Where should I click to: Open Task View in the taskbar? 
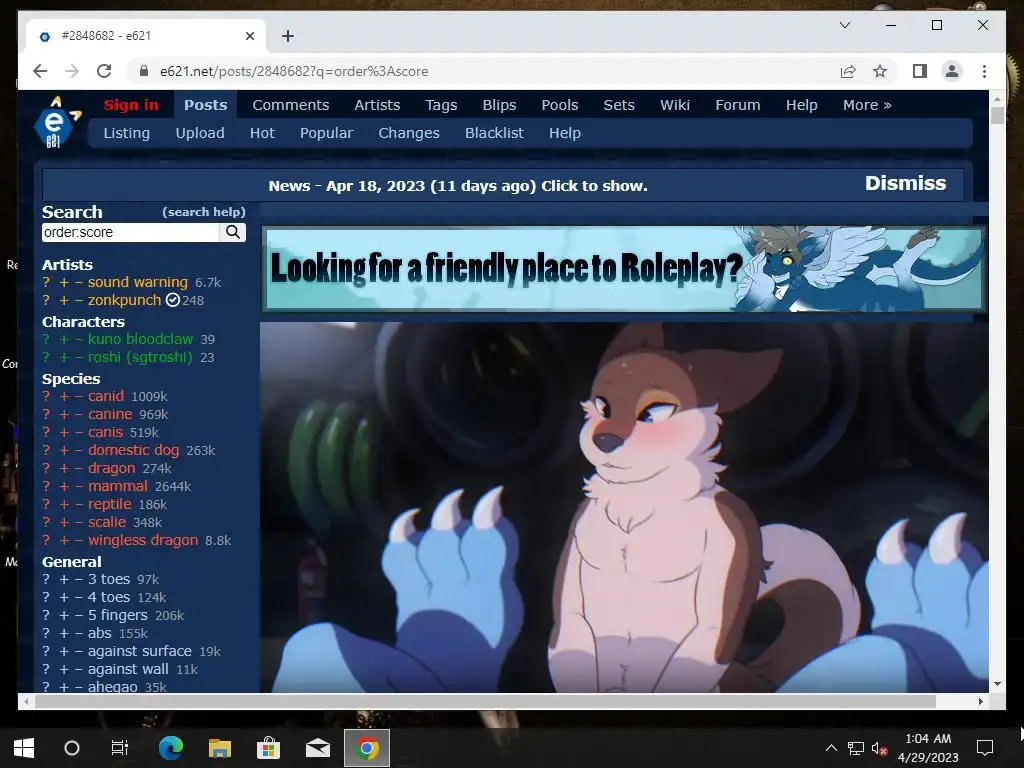(x=120, y=748)
